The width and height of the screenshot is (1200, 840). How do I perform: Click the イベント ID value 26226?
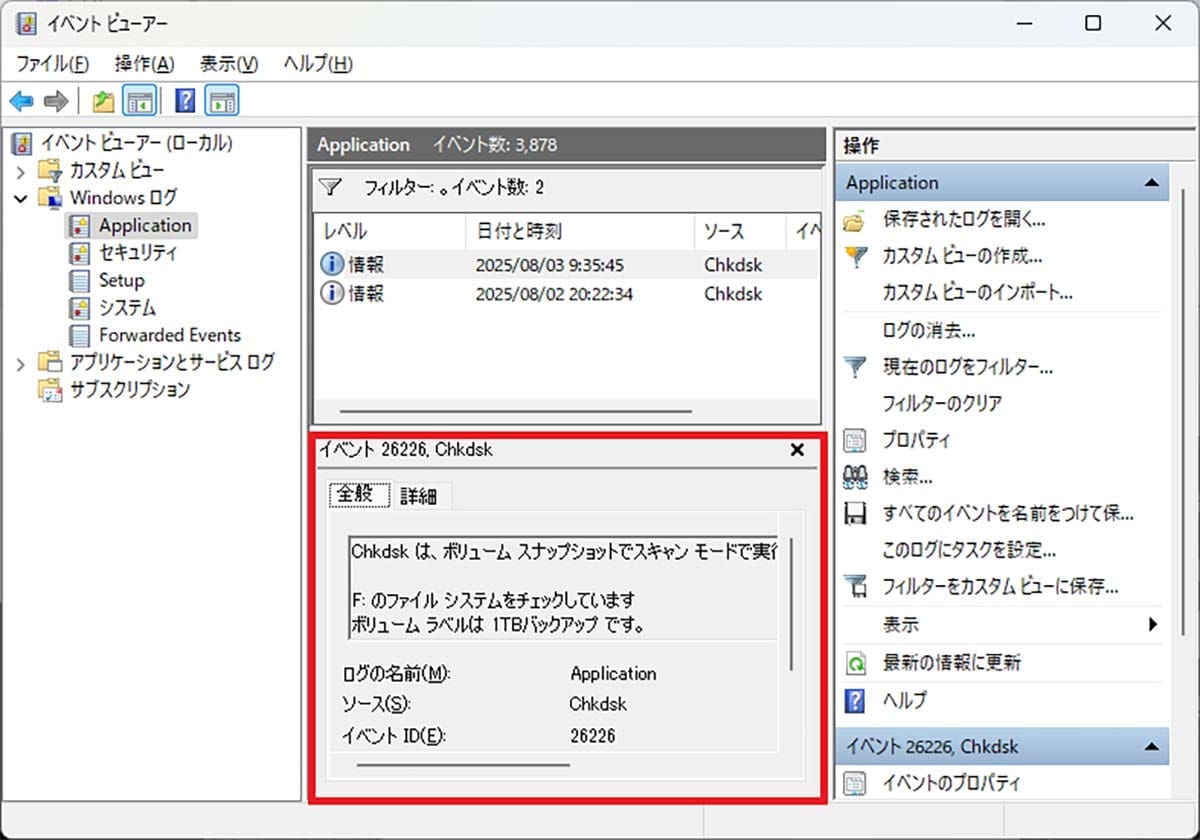coord(592,736)
